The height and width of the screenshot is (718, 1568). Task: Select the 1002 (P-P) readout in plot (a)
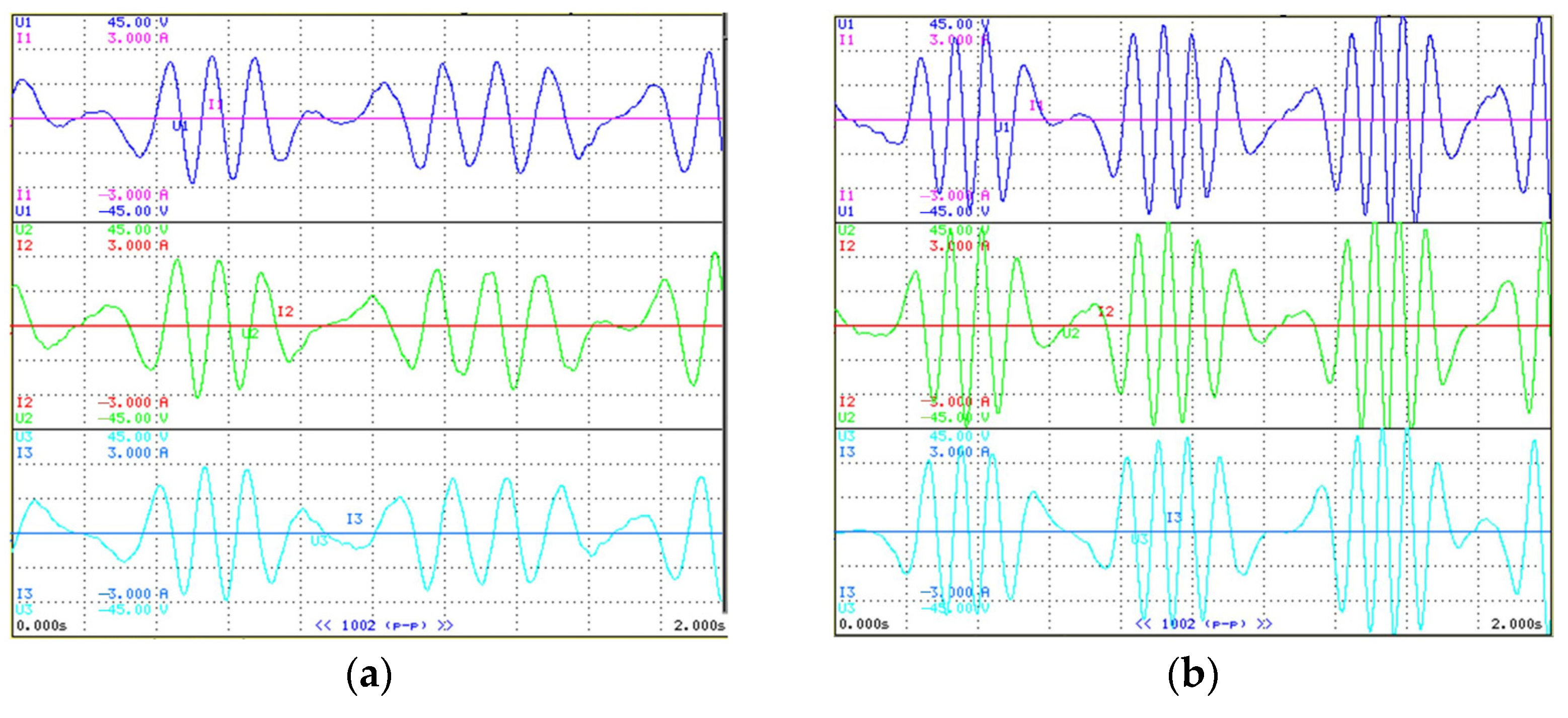click(x=384, y=625)
